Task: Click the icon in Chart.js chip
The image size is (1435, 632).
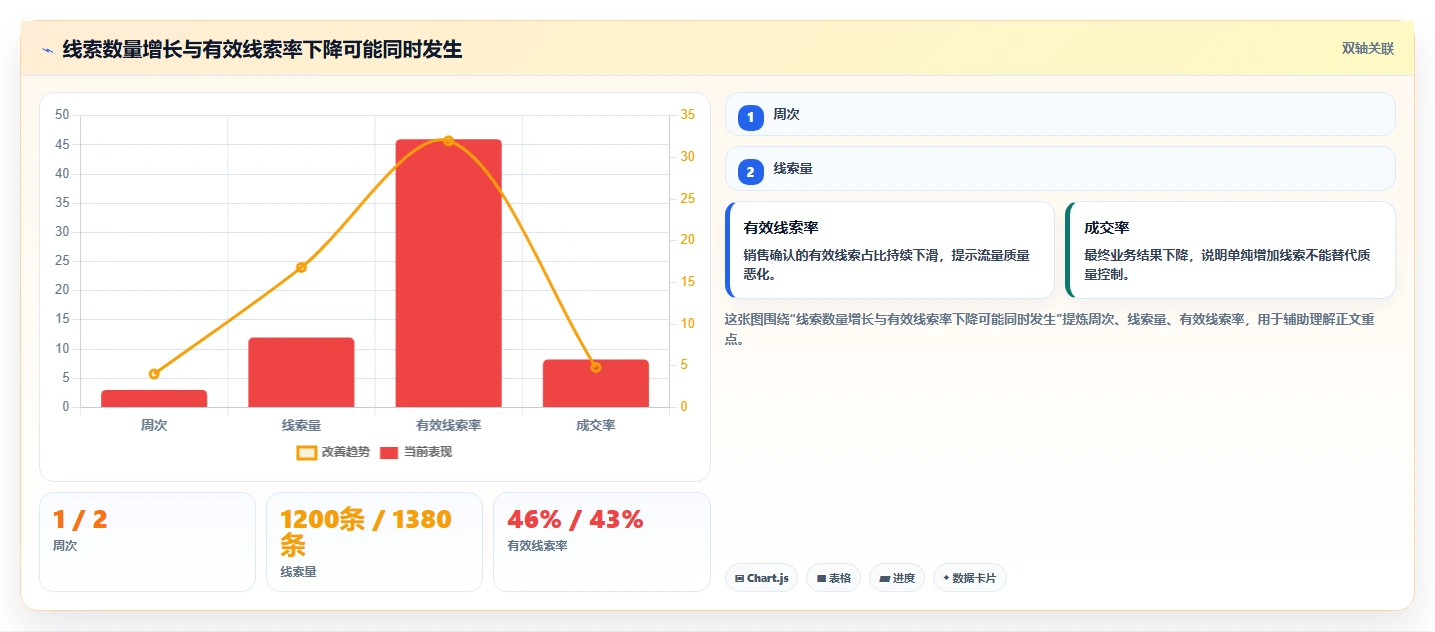Action: coord(739,578)
